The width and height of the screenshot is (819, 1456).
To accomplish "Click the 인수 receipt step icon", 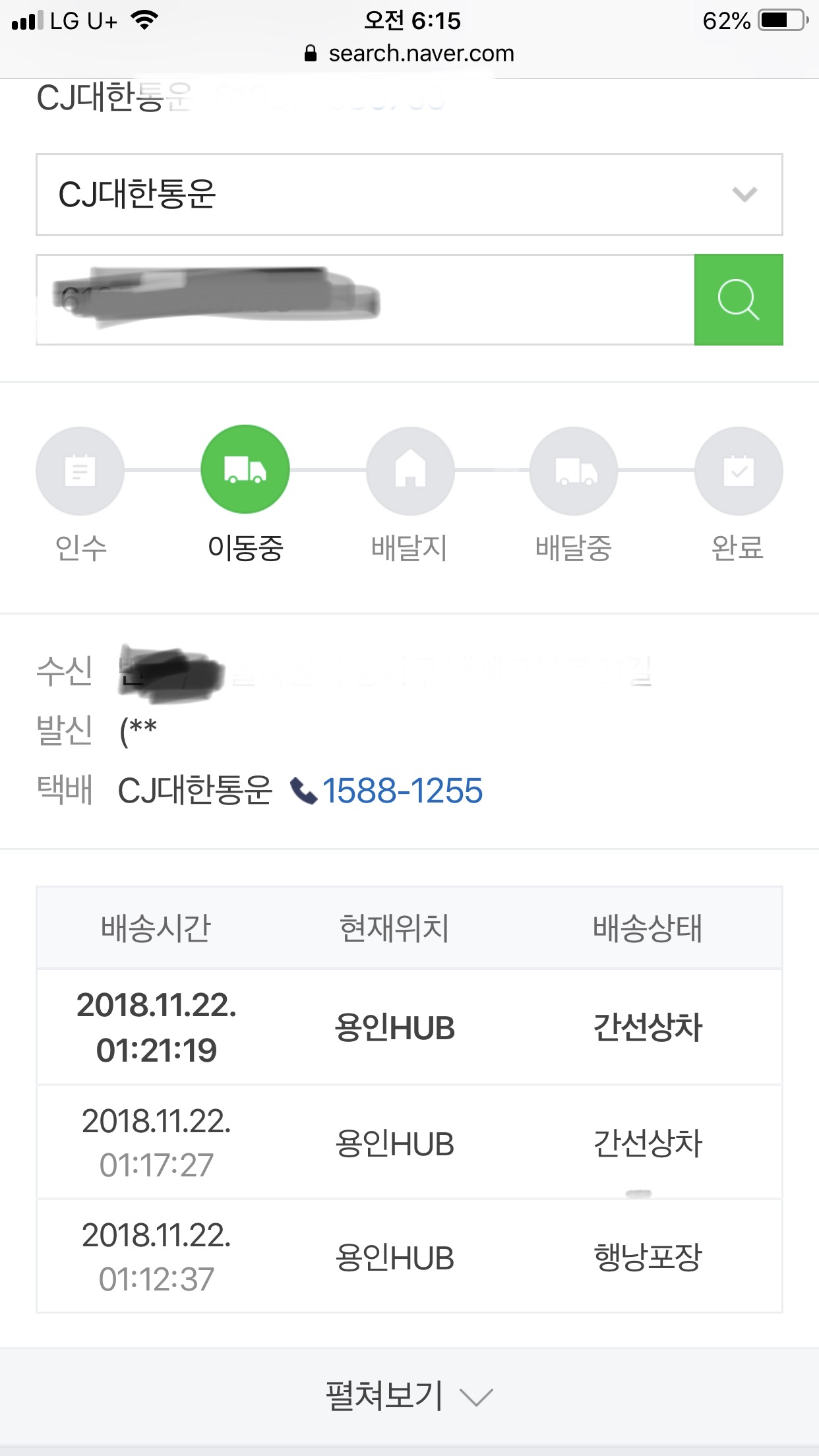I will coord(80,470).
